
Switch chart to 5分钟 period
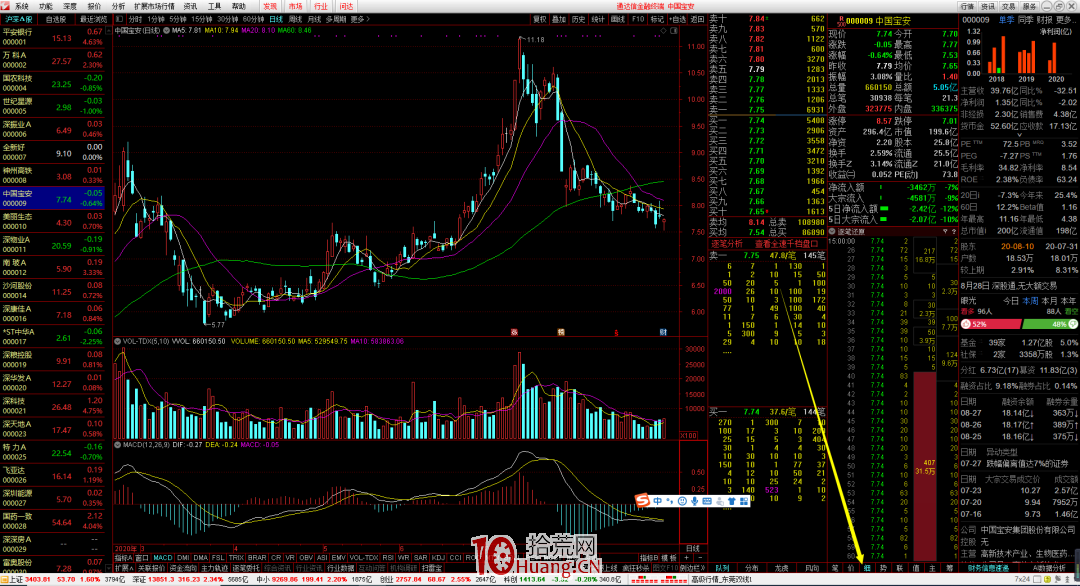tap(178, 19)
